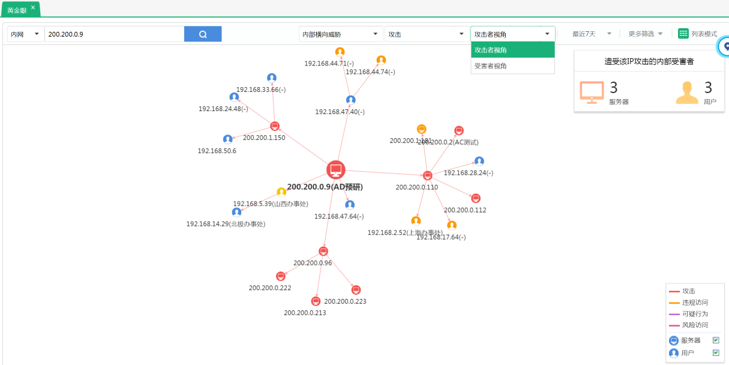Click the 200.200.0.223 server node icon
The height and width of the screenshot is (365, 729).
tap(356, 290)
